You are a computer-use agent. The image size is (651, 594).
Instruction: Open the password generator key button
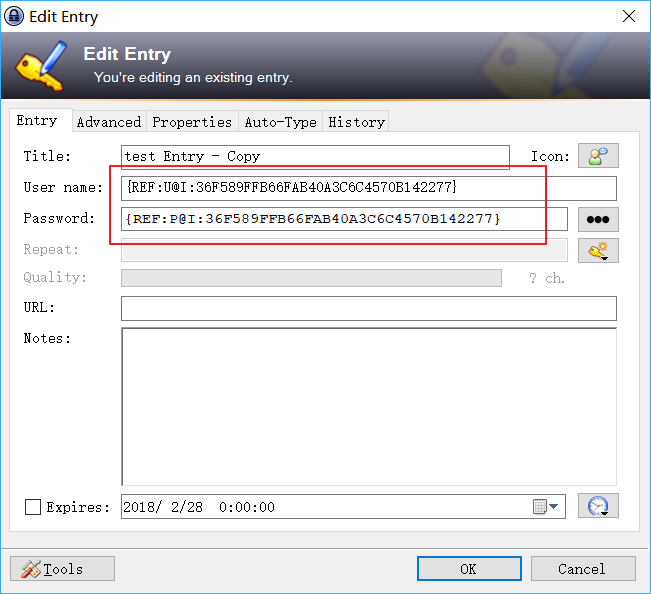pyautogui.click(x=598, y=250)
